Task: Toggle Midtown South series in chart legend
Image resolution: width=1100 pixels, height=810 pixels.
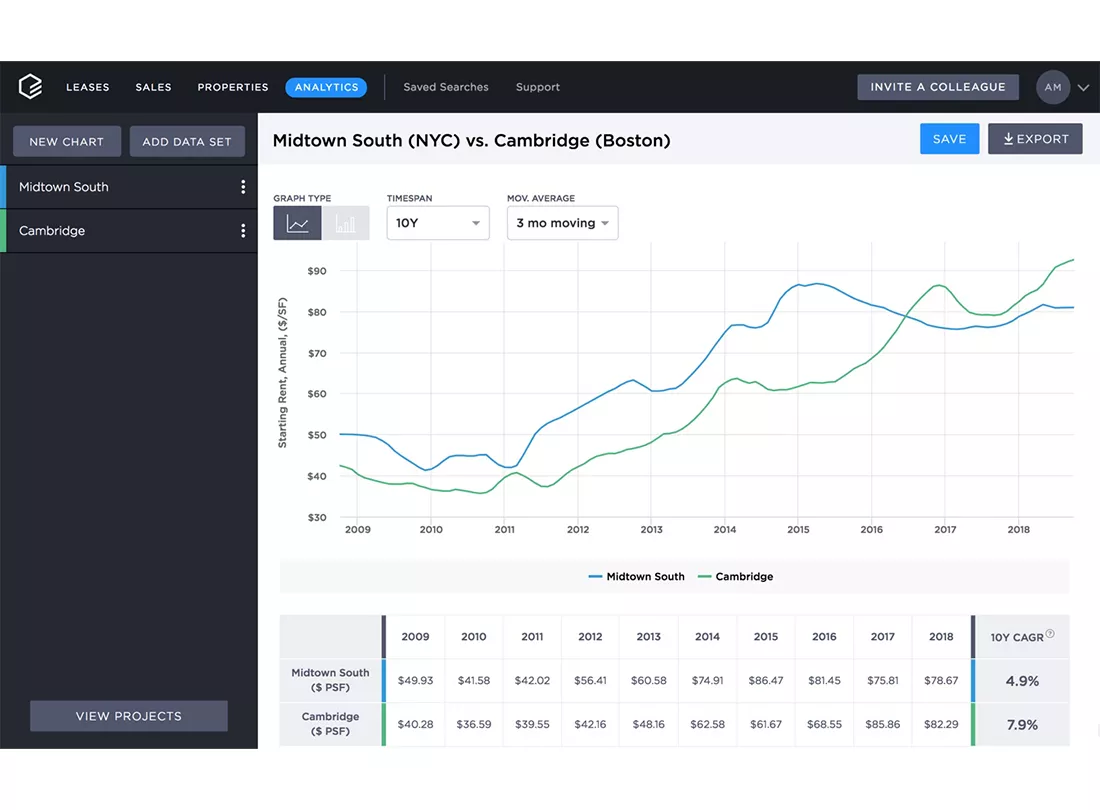Action: (636, 576)
